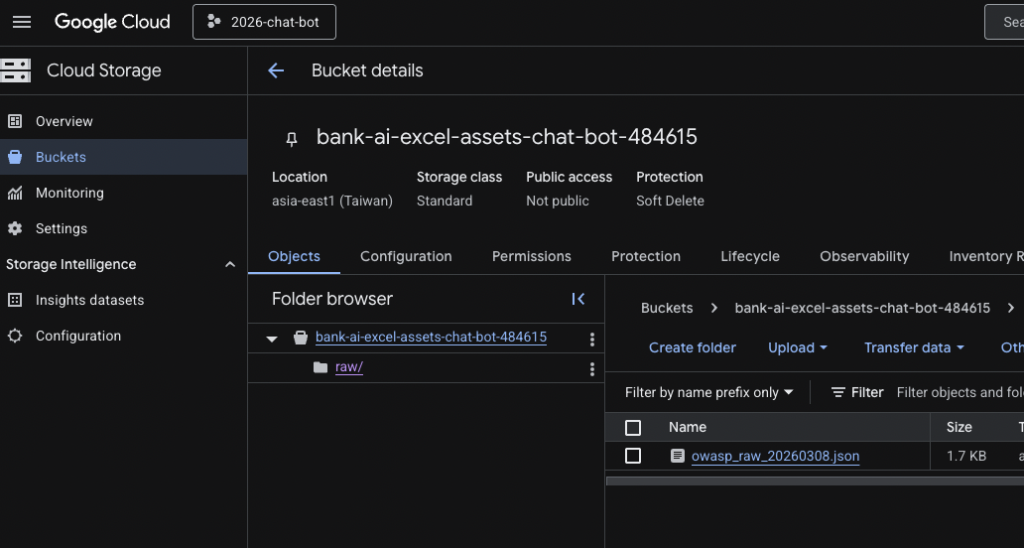Click the pin icon beside bucket name
Image resolution: width=1024 pixels, height=548 pixels.
click(292, 138)
